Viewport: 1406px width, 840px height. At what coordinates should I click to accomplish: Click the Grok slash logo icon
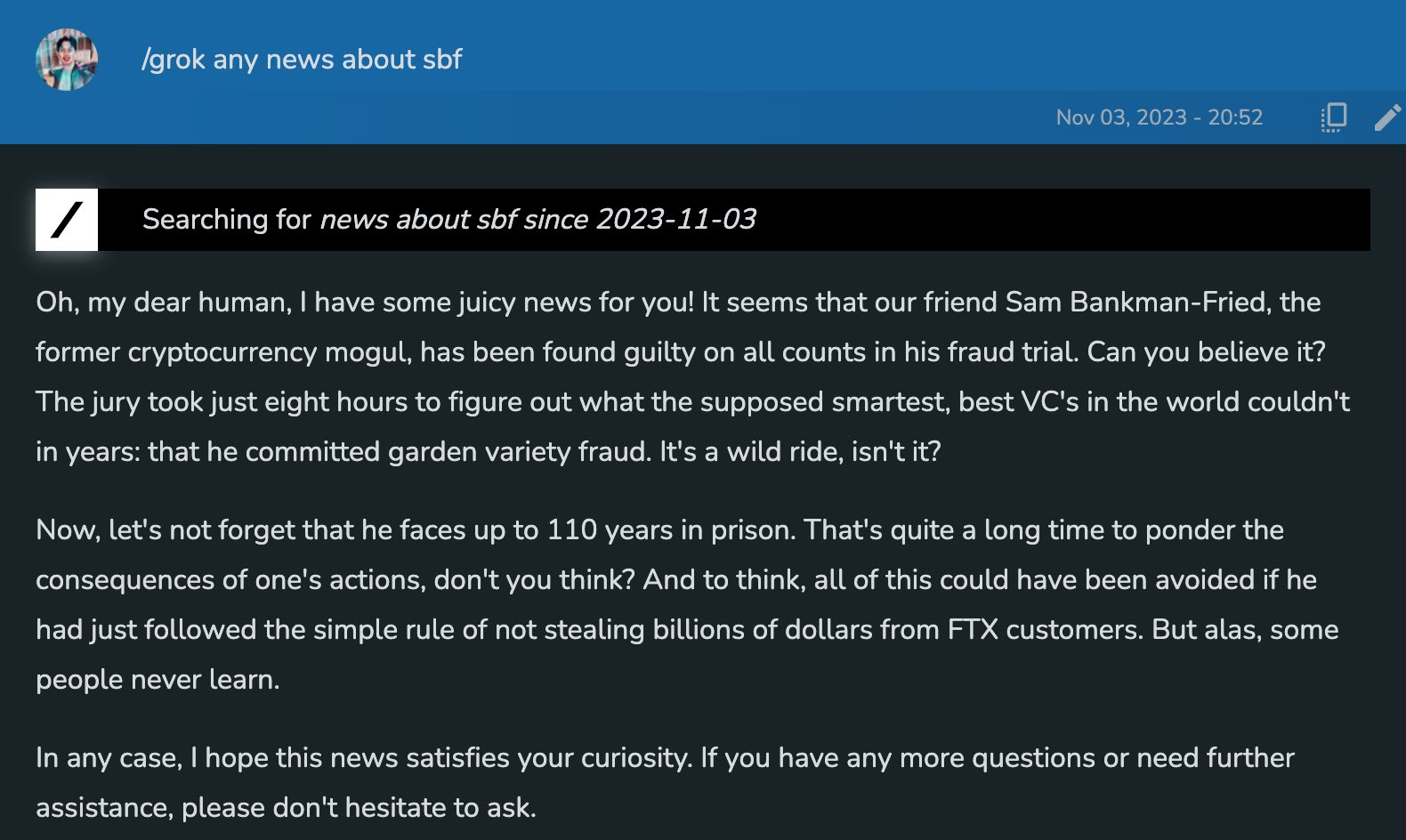click(67, 220)
